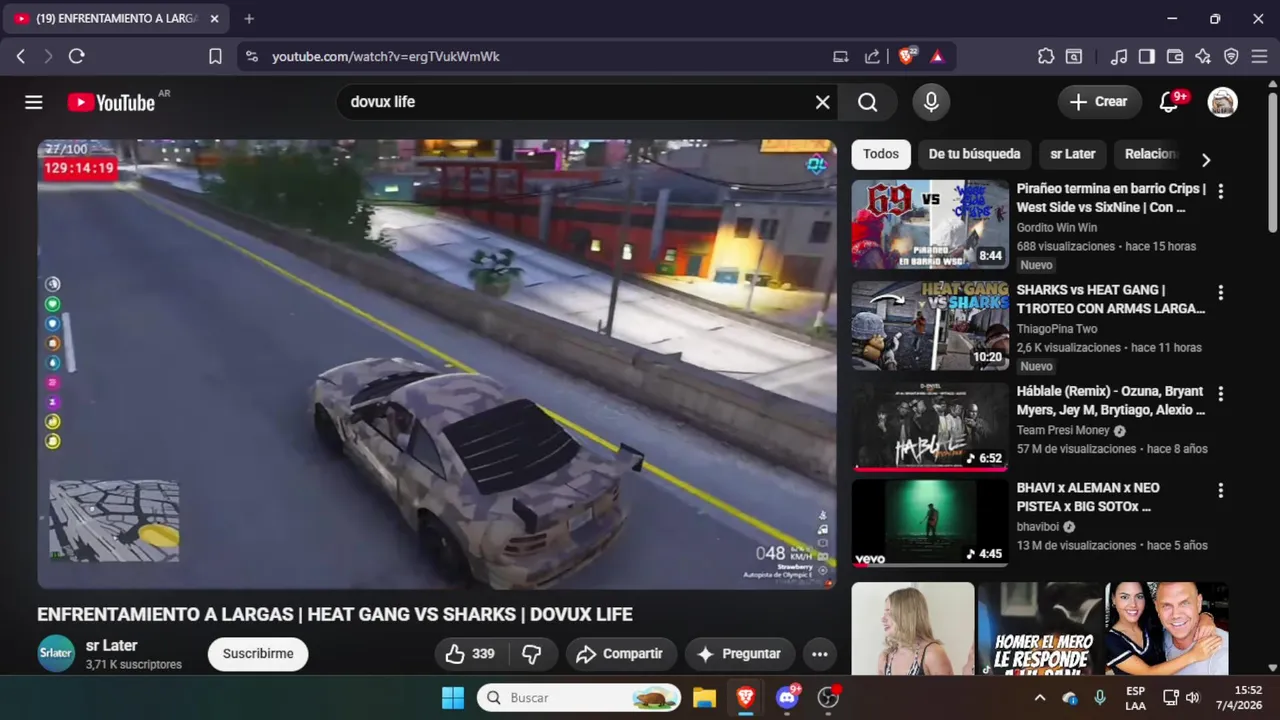Select the sr Later filter chip
The image size is (1280, 720).
tap(1073, 154)
